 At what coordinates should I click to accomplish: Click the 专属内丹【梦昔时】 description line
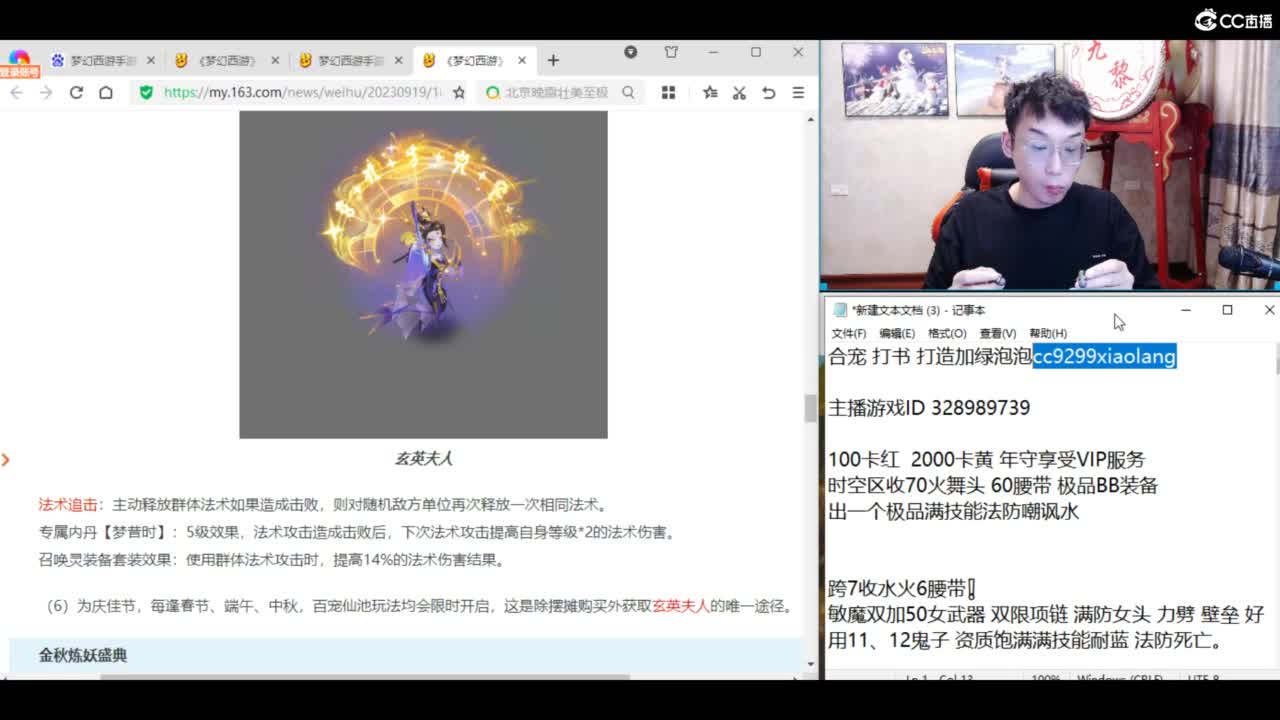pyautogui.click(x=357, y=532)
